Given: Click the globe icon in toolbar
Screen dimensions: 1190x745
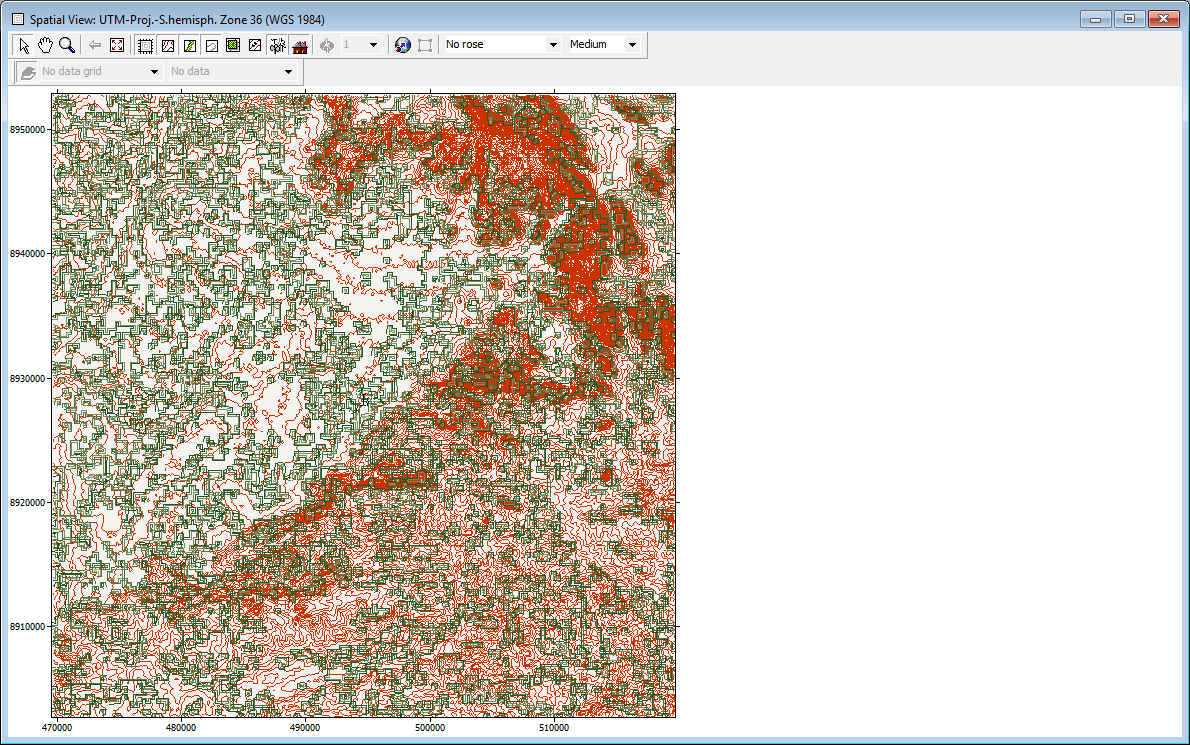Looking at the screenshot, I should coord(403,45).
